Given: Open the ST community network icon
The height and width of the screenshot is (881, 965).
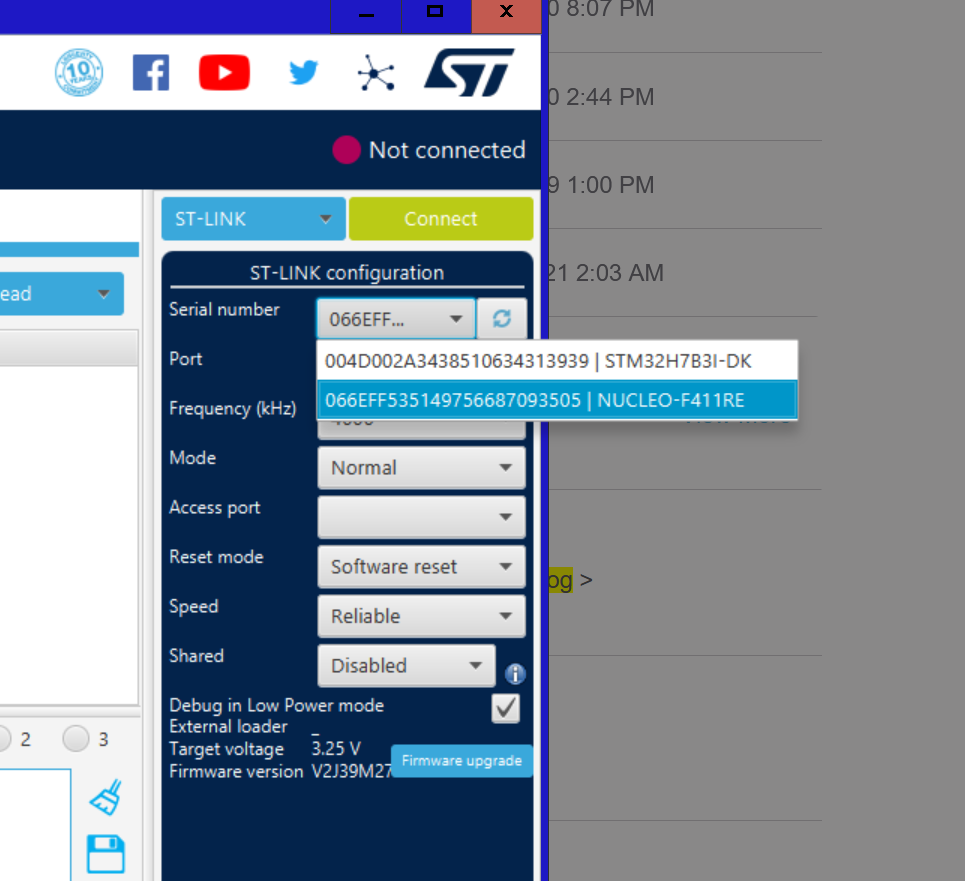Looking at the screenshot, I should pyautogui.click(x=376, y=73).
